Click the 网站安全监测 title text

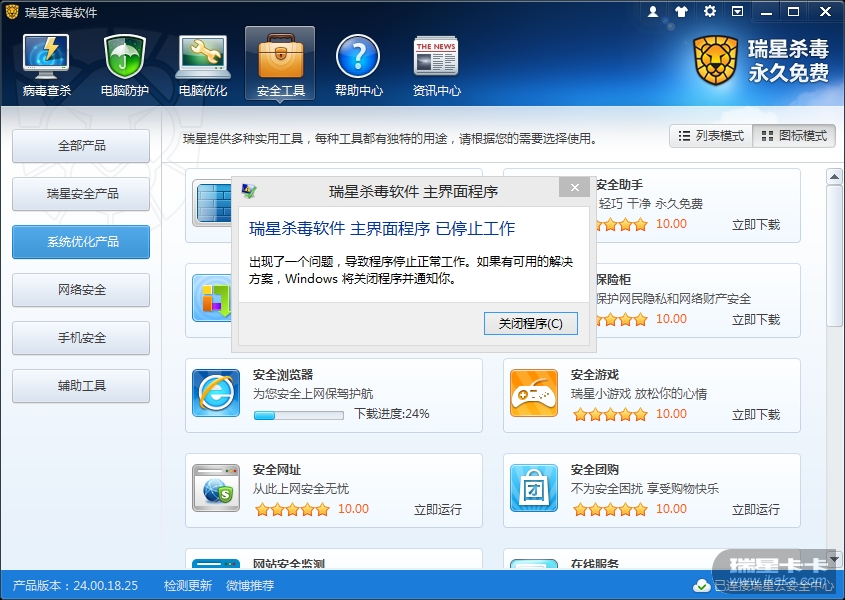click(289, 564)
